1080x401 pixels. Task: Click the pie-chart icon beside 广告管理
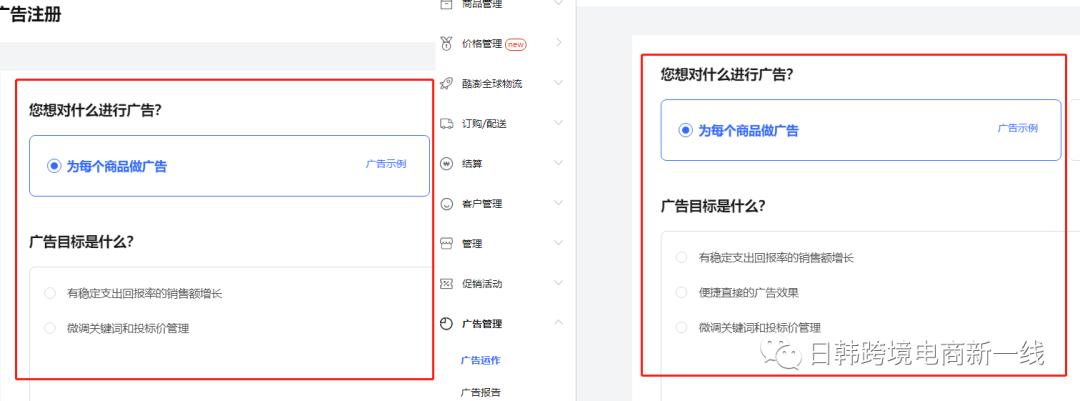[x=446, y=324]
